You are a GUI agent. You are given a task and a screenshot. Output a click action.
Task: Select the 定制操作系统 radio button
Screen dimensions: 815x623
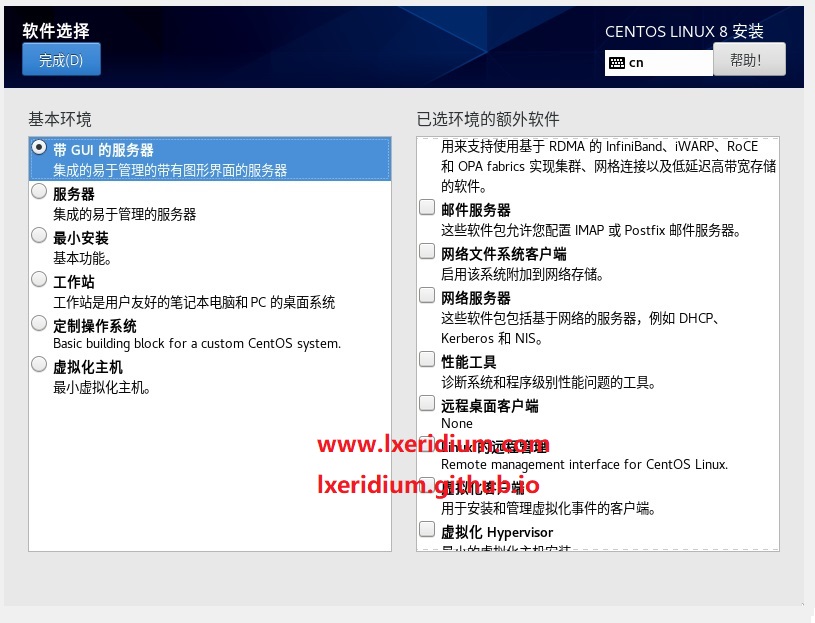39,323
